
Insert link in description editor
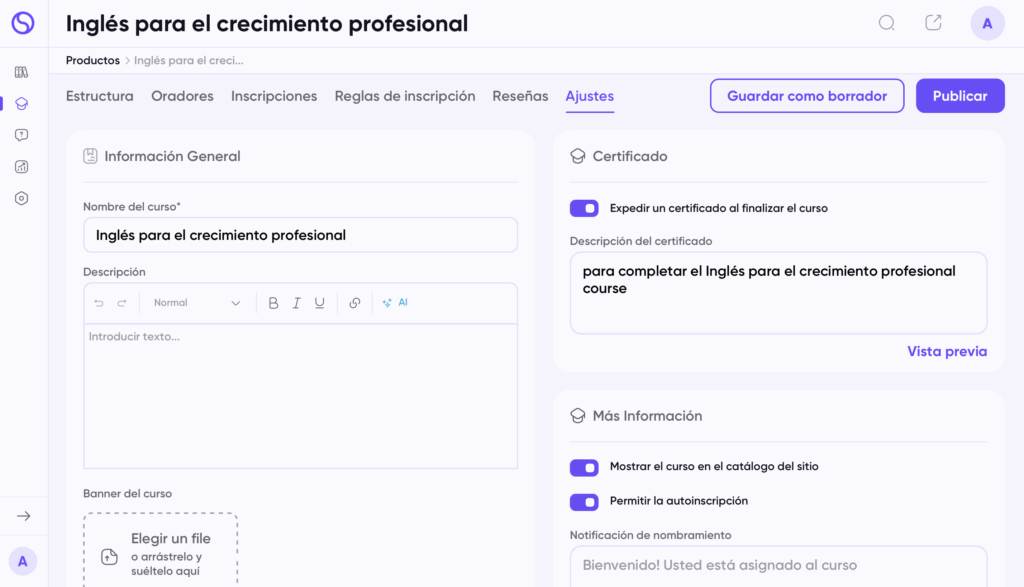pos(355,303)
